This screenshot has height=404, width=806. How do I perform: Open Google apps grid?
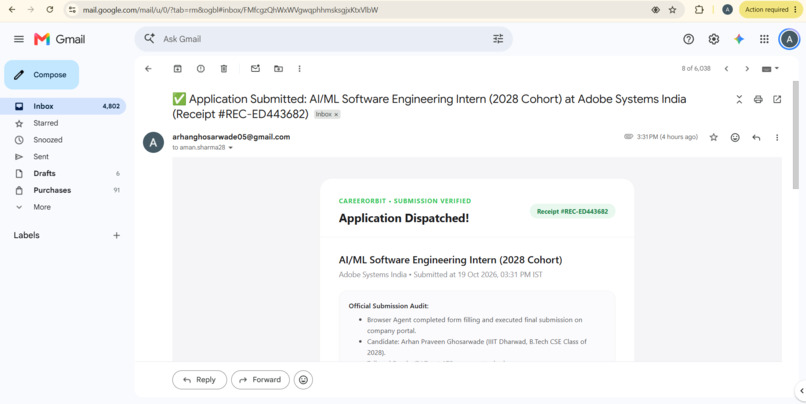pyautogui.click(x=764, y=39)
